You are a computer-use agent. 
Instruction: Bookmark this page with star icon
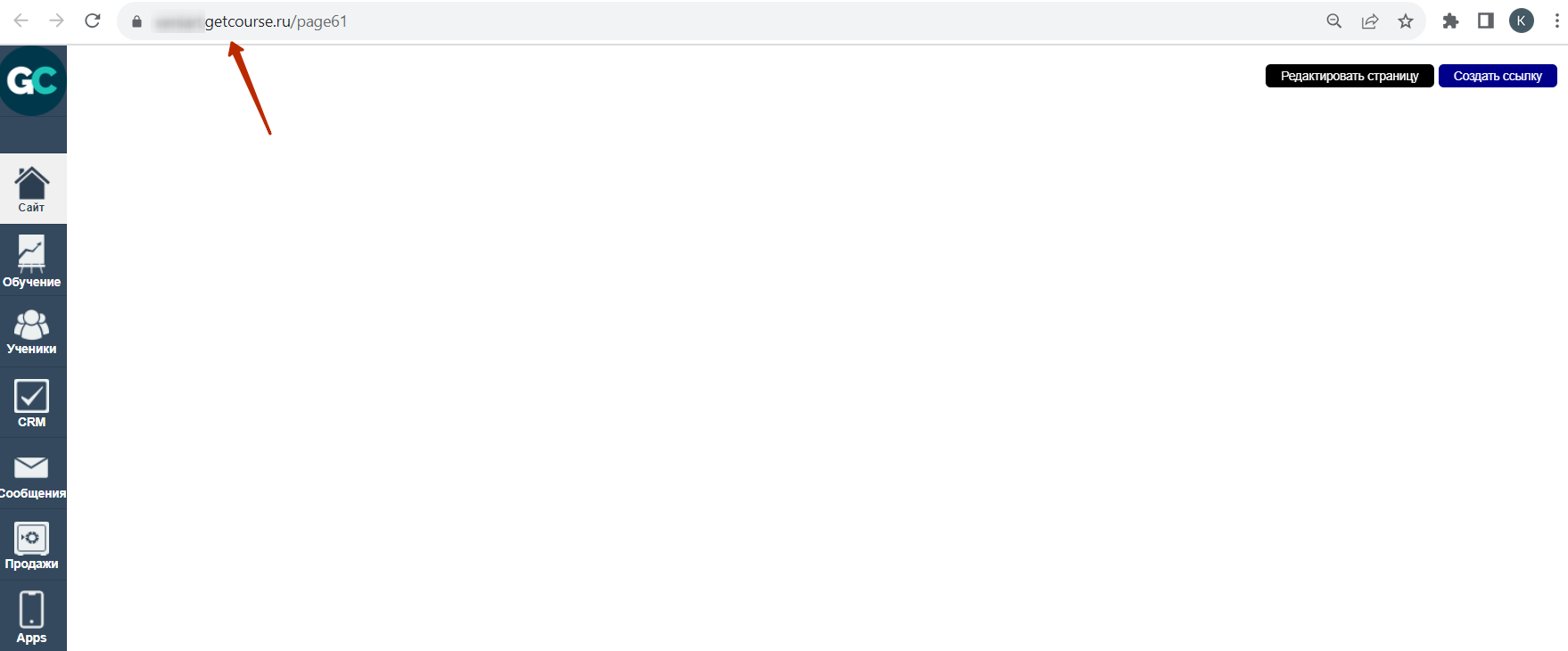pos(1406,21)
